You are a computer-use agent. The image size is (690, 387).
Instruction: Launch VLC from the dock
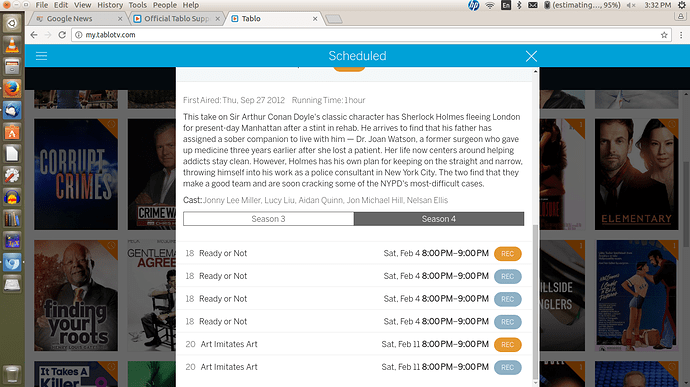[x=12, y=45]
